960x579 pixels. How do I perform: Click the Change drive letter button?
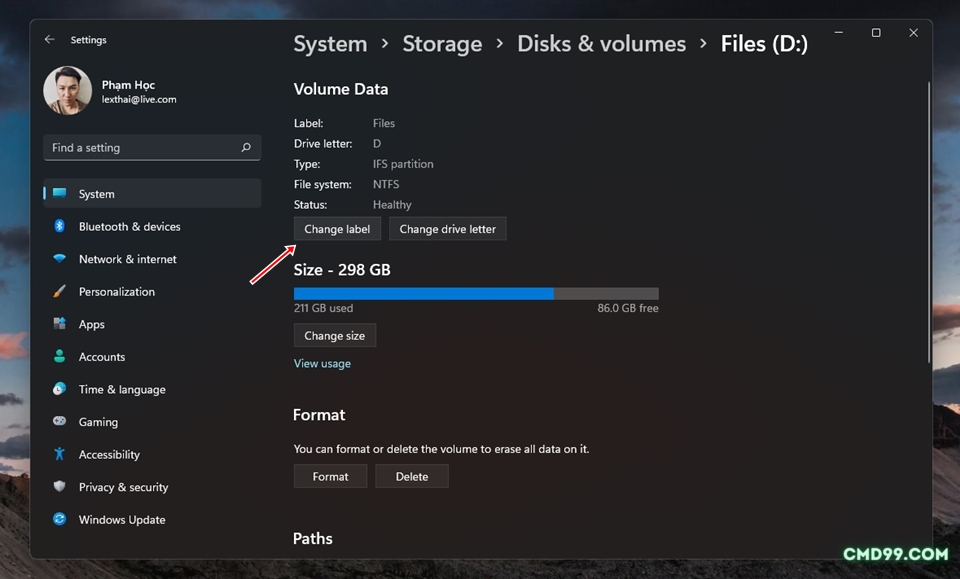pos(448,229)
